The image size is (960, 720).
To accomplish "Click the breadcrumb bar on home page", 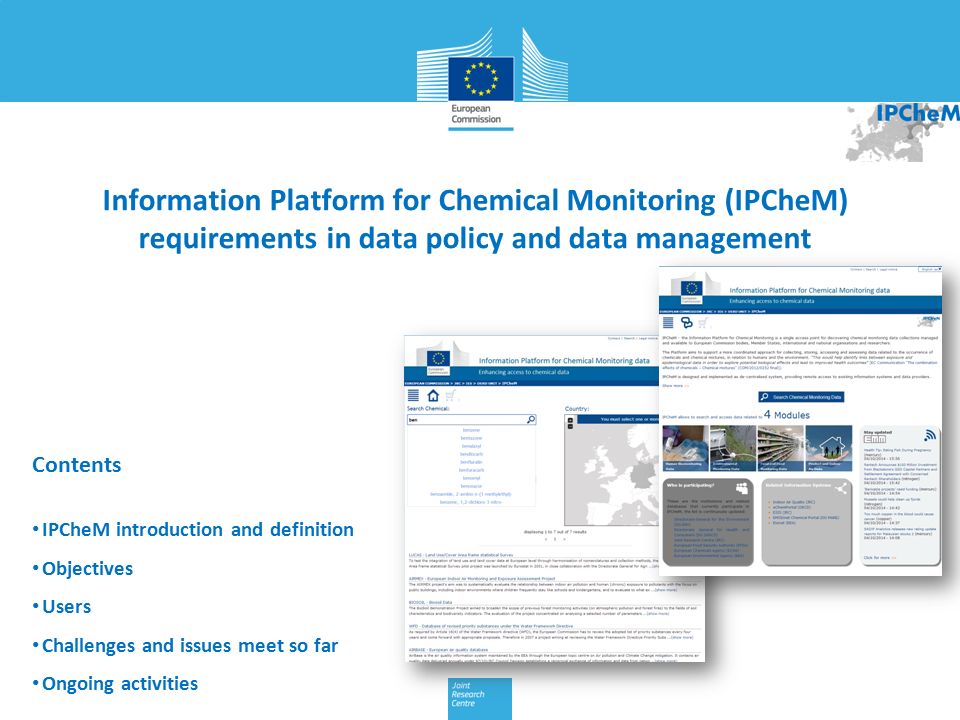I will point(800,312).
